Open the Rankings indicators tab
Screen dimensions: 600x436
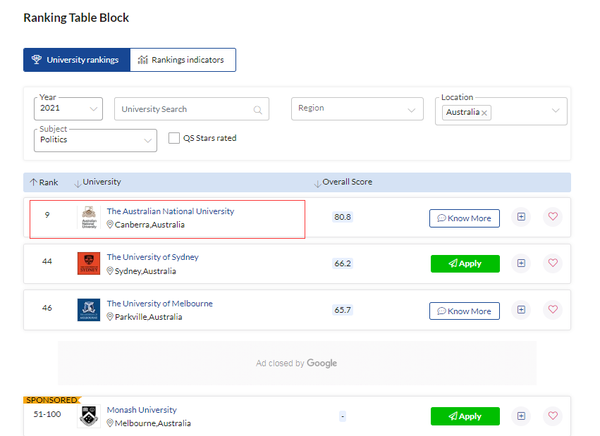pos(183,60)
